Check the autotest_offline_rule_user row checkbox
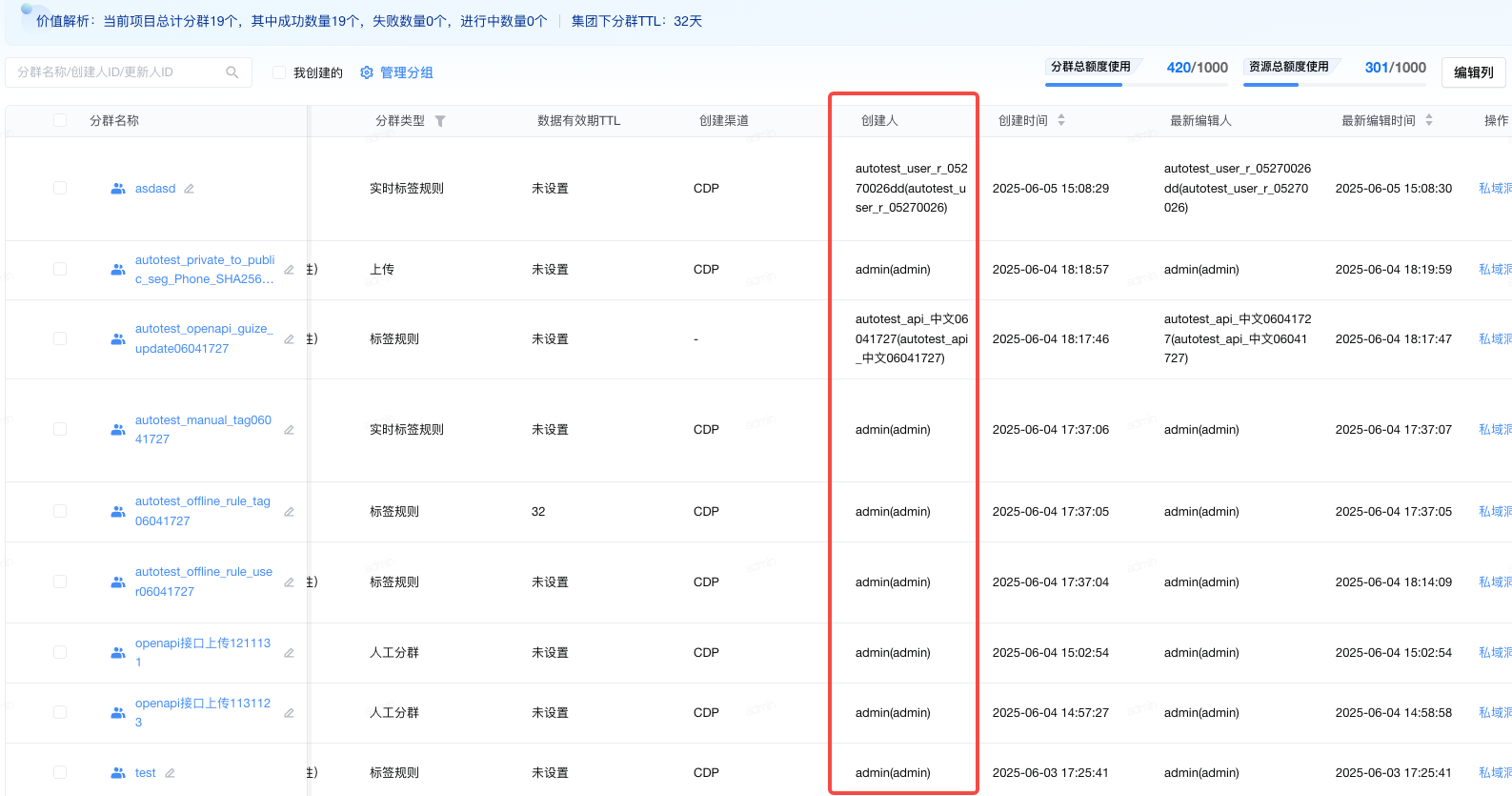The image size is (1512, 796). pyautogui.click(x=60, y=582)
